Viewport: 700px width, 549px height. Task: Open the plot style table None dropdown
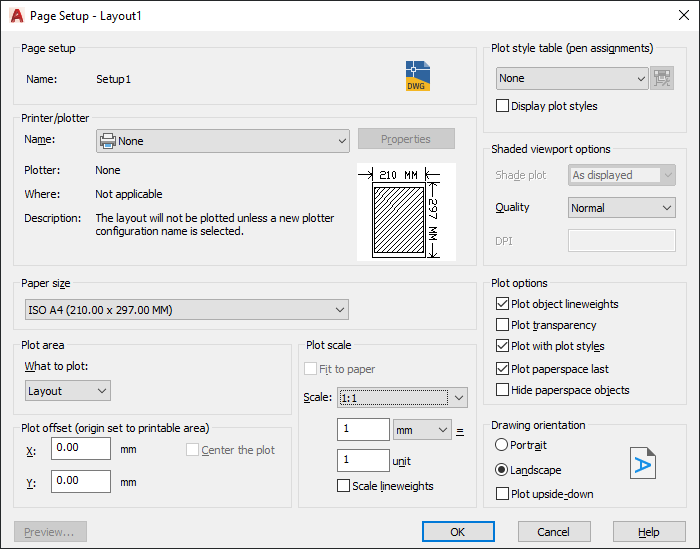572,79
